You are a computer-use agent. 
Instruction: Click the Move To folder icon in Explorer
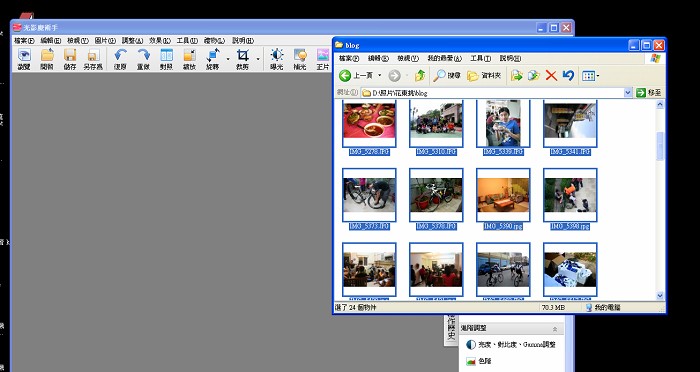(517, 76)
